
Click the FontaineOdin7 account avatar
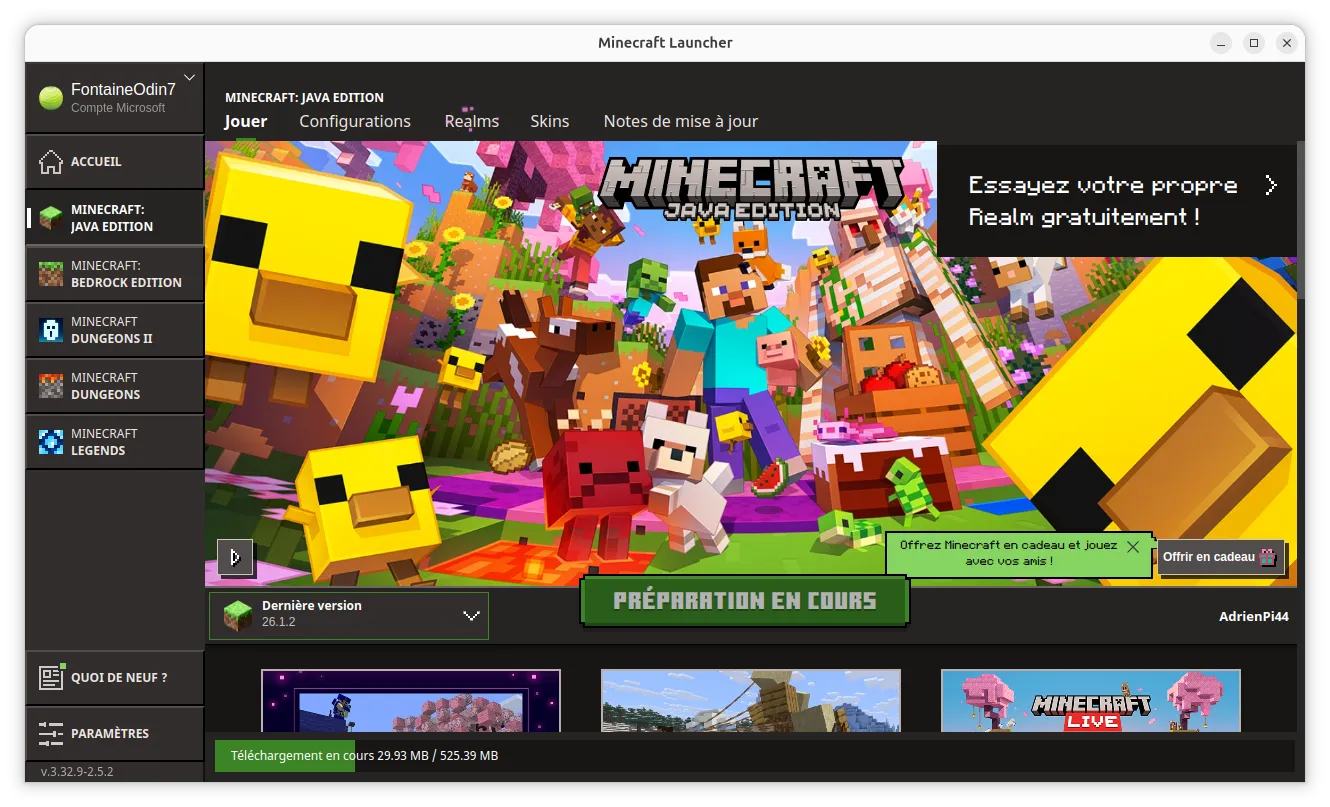click(51, 98)
